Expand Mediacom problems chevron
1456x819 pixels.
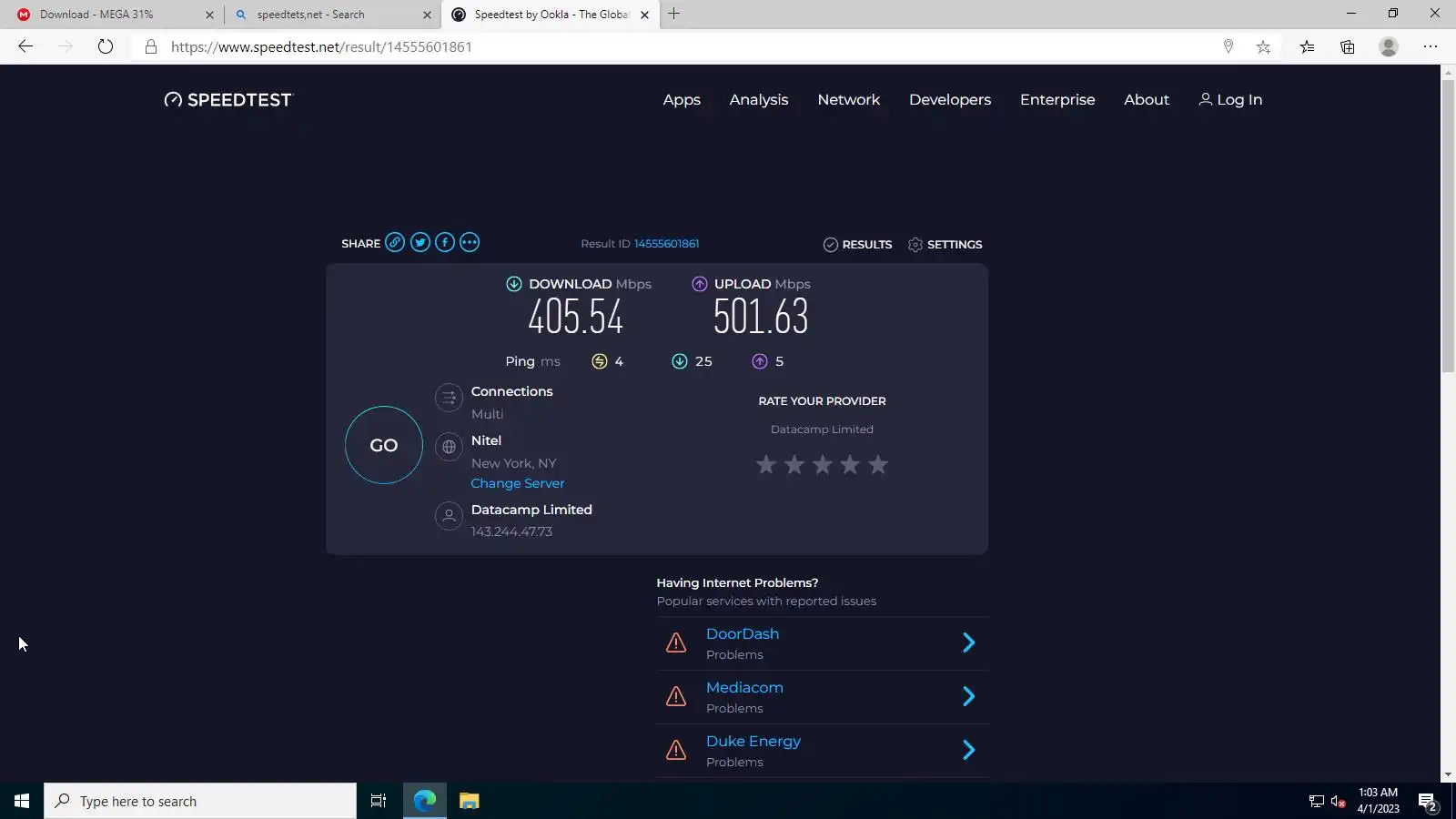tap(969, 697)
